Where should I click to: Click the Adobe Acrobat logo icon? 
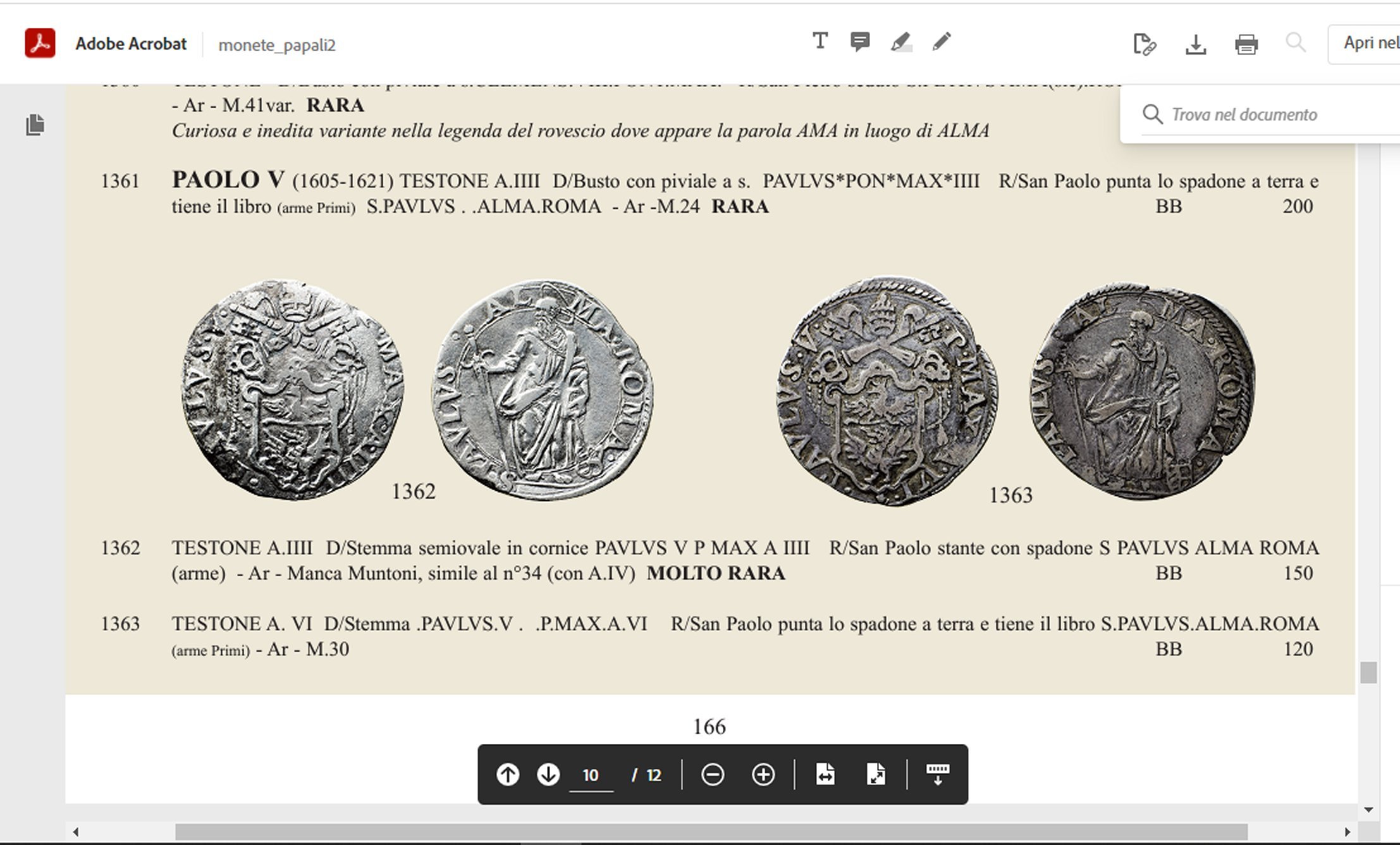click(x=40, y=43)
